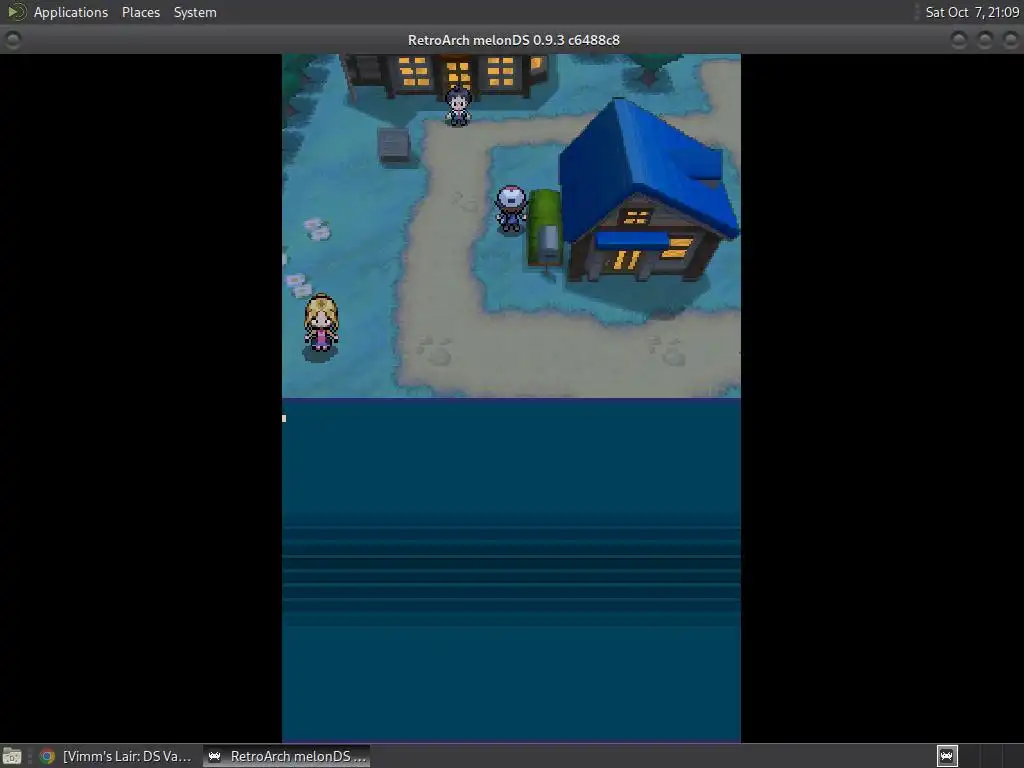Screen dimensions: 1024x768
Task: Minimize the RetroArch window
Action: (959, 40)
